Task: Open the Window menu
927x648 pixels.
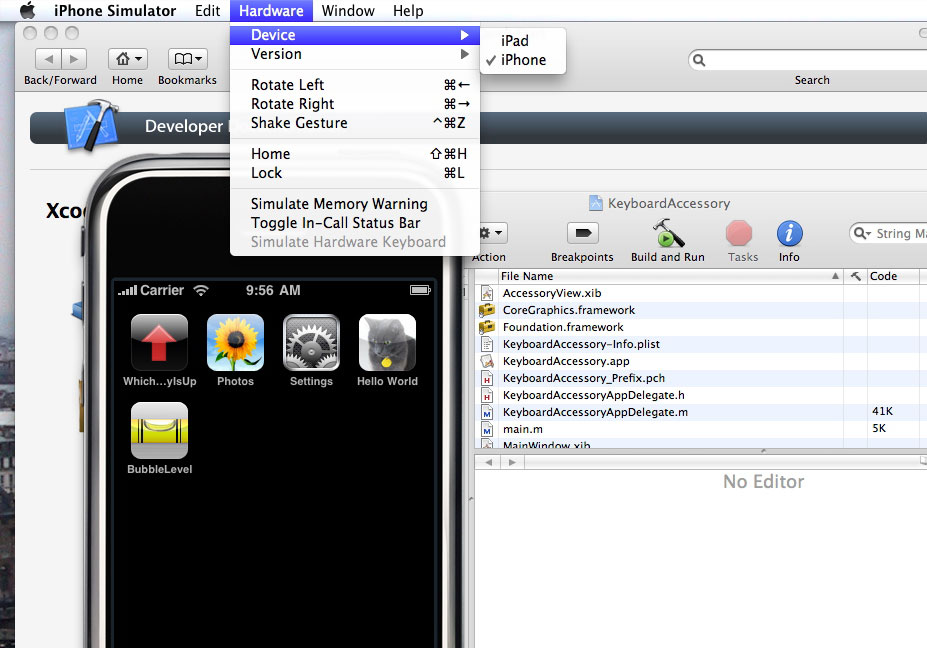Action: click(348, 11)
